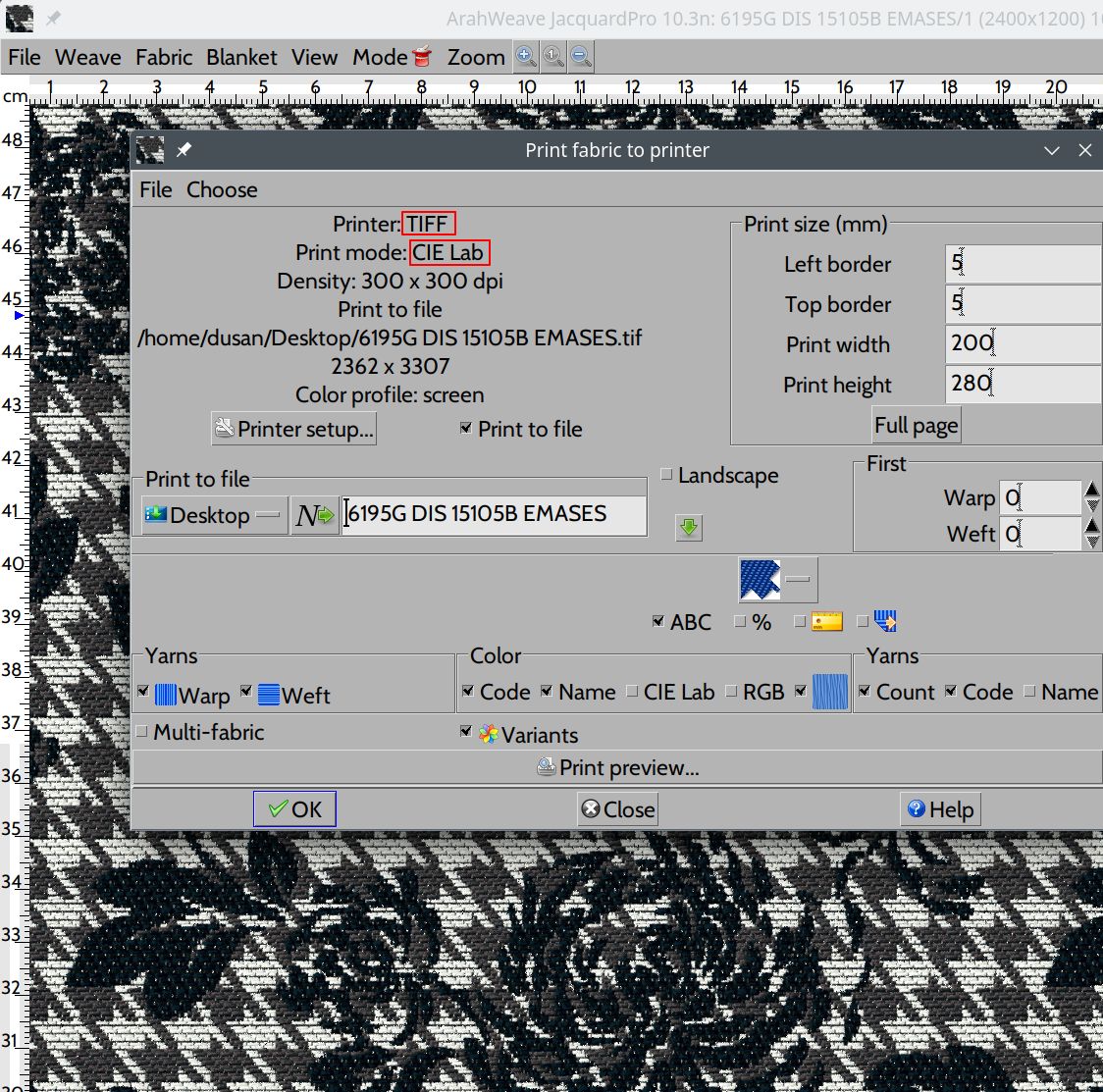This screenshot has width=1103, height=1092.
Task: Increase the First Warp value with up arrow
Action: pos(1092,490)
